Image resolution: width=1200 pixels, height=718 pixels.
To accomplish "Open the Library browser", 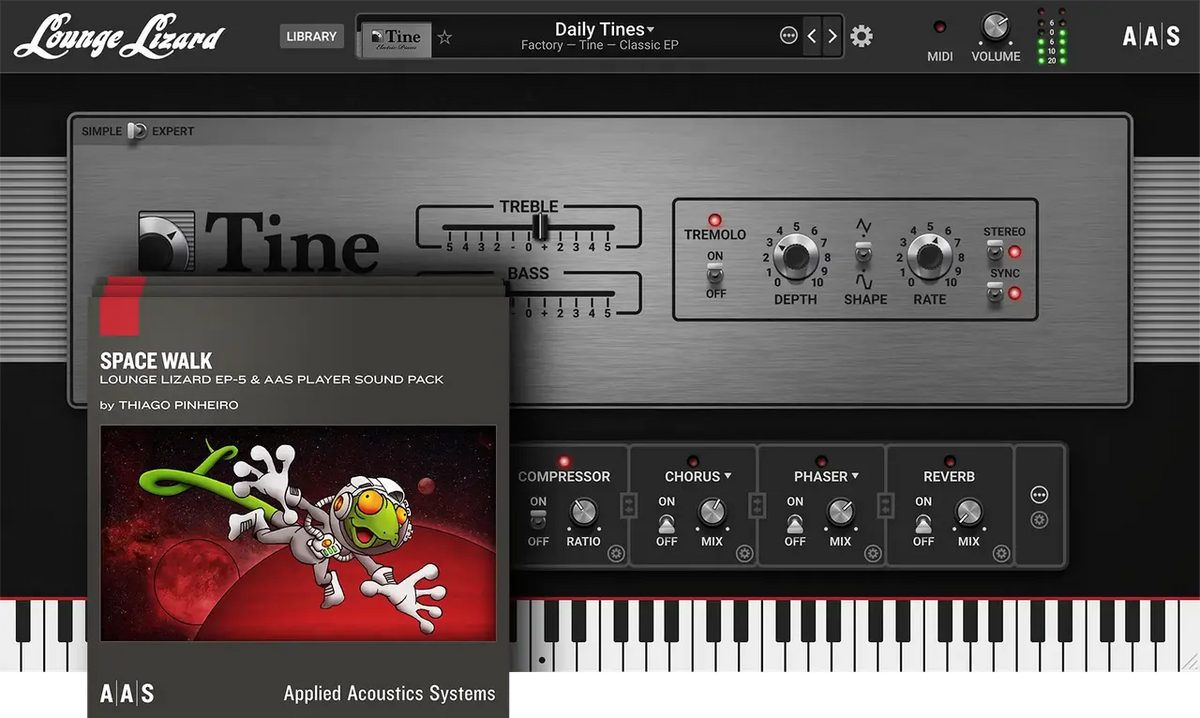I will pyautogui.click(x=311, y=35).
